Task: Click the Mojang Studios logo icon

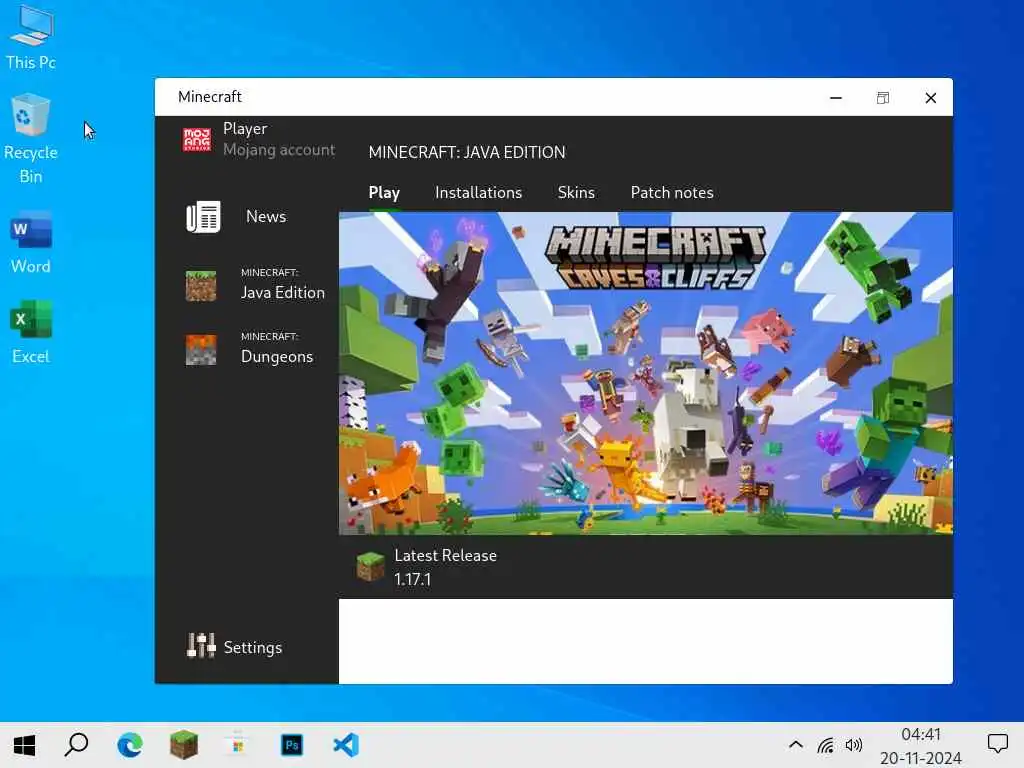Action: 197,139
